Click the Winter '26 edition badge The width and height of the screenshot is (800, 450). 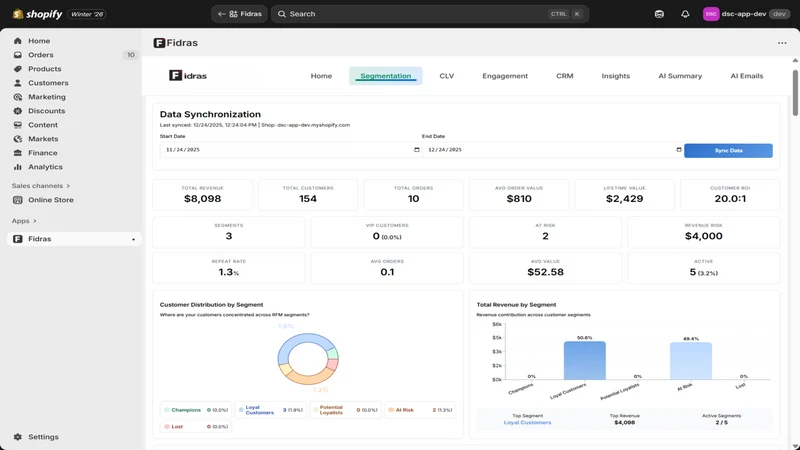(87, 14)
